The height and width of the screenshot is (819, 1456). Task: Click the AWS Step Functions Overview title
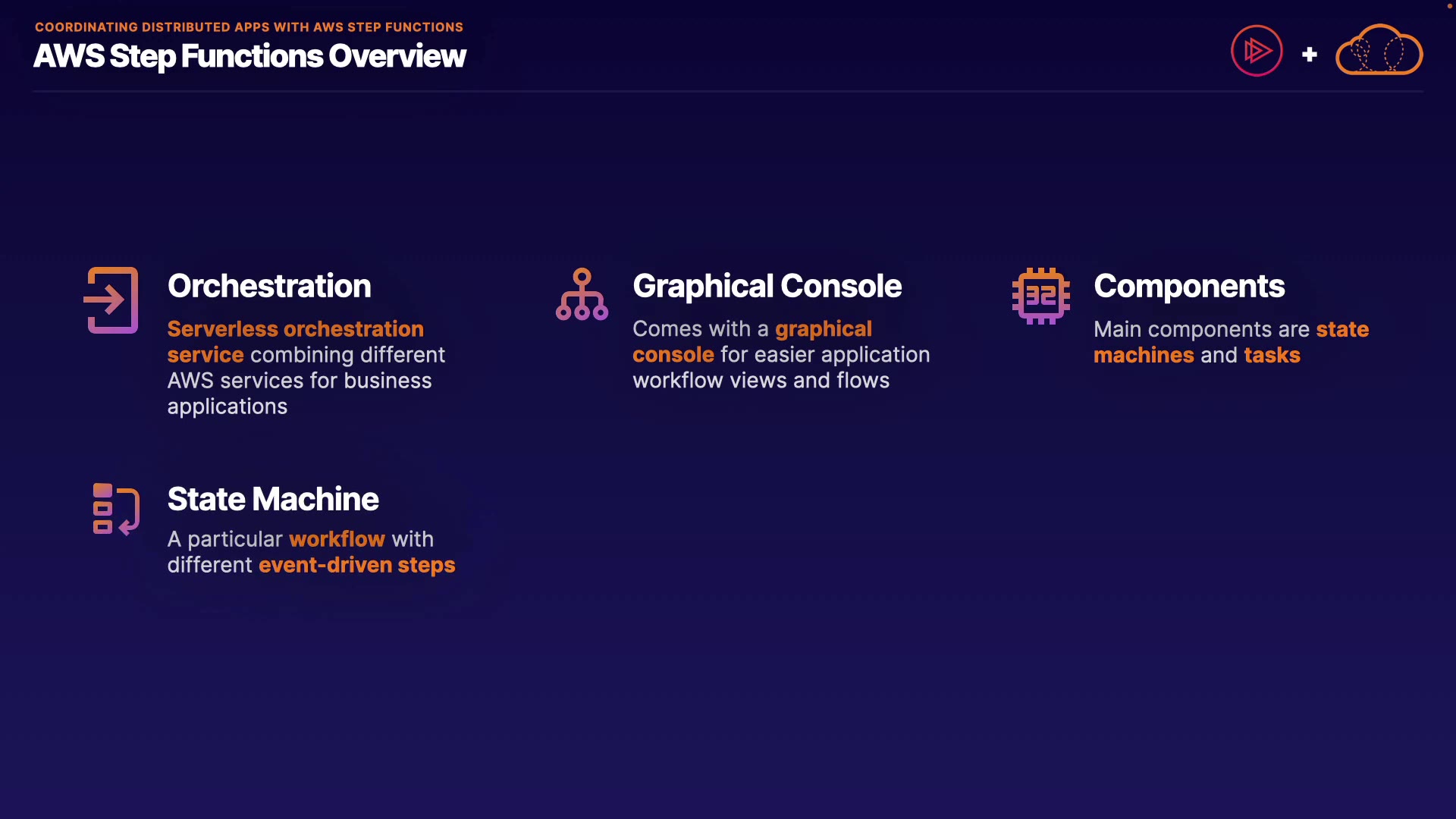click(249, 56)
